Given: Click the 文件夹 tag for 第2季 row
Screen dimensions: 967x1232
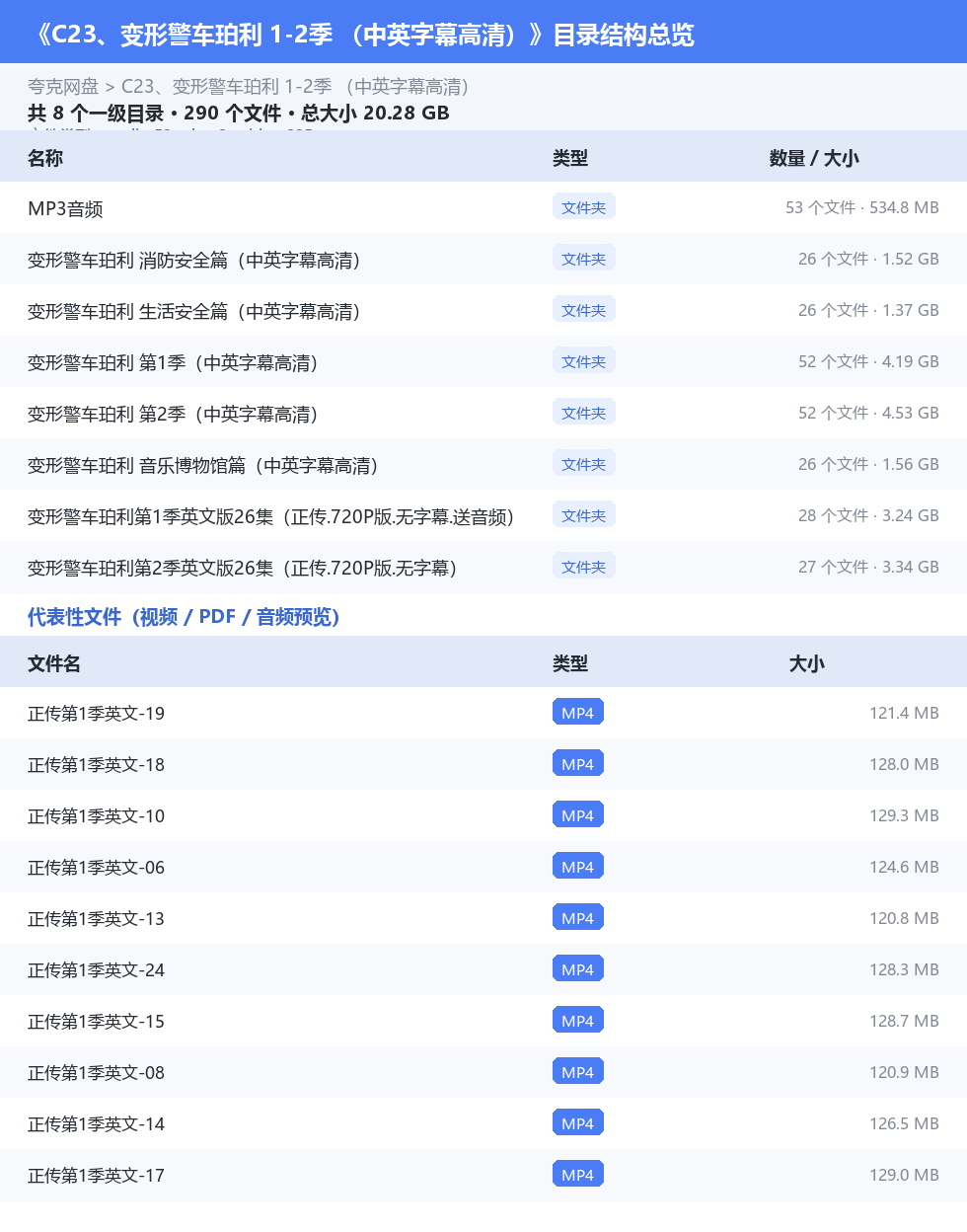Looking at the screenshot, I should pyautogui.click(x=584, y=413).
